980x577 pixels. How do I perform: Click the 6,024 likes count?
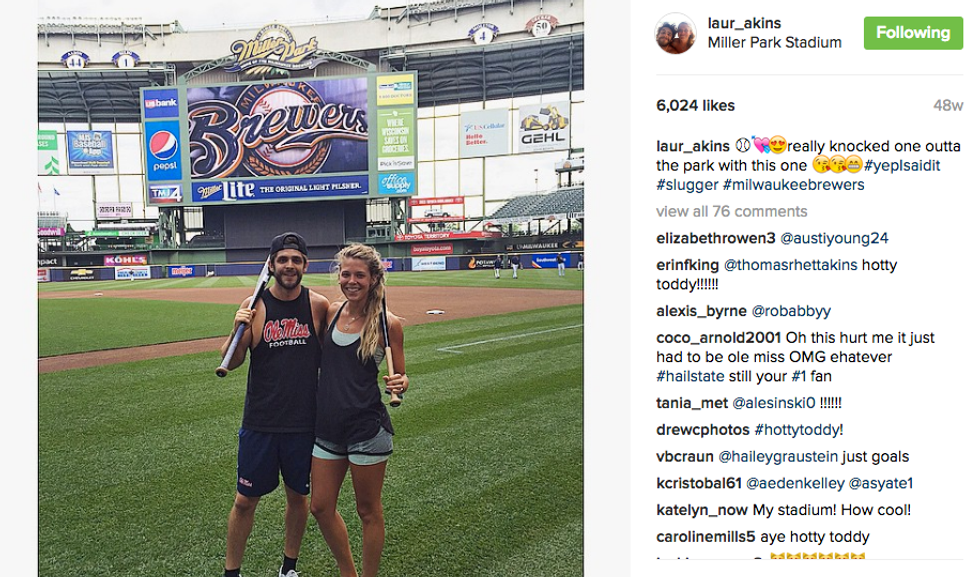click(x=695, y=106)
